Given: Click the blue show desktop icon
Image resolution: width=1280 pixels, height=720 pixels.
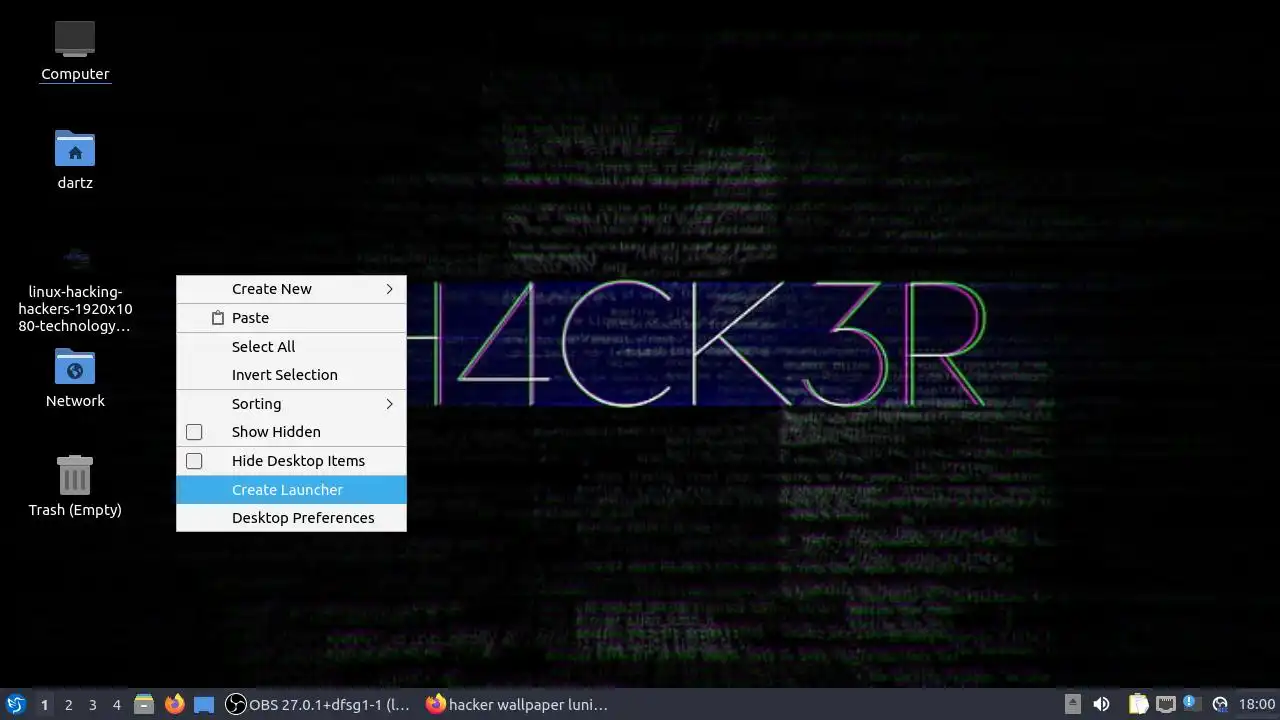Looking at the screenshot, I should click(x=204, y=704).
